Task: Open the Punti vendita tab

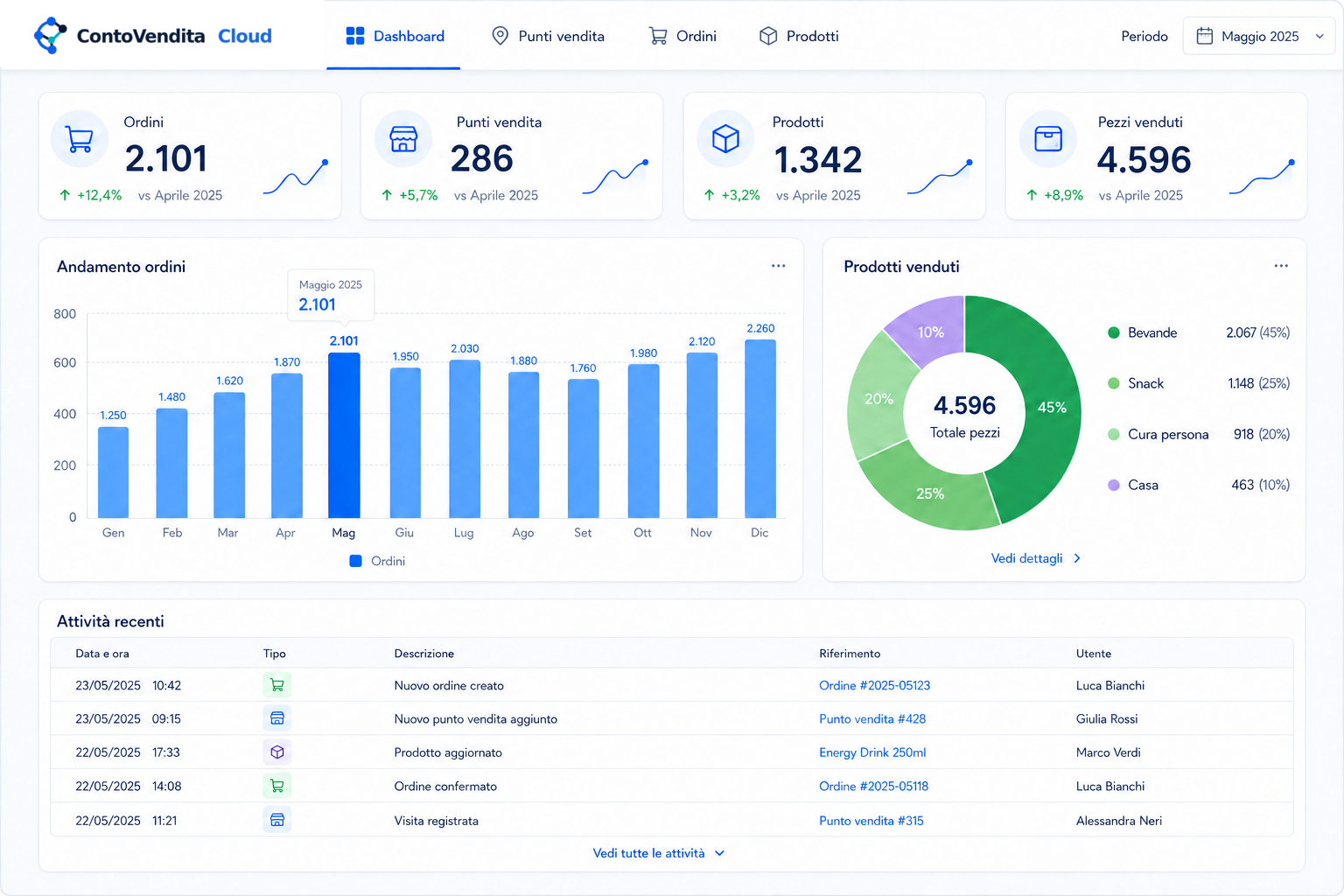Action: (x=548, y=36)
